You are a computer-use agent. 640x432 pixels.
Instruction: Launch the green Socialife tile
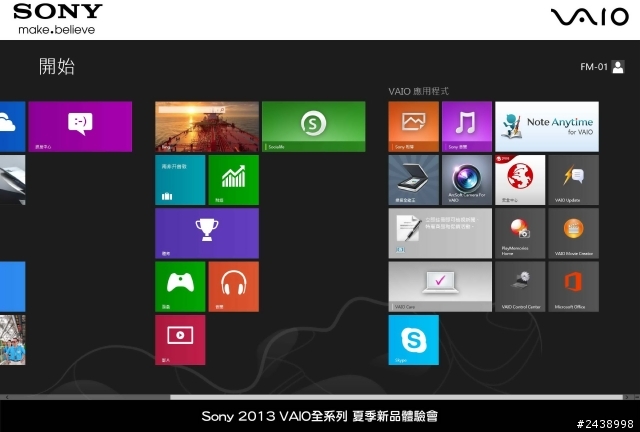313,127
